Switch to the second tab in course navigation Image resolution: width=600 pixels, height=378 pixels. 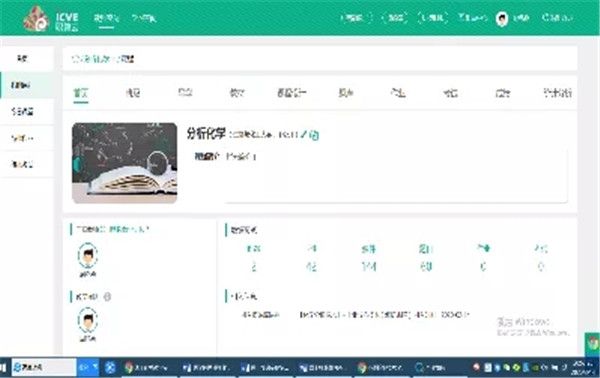click(x=133, y=93)
